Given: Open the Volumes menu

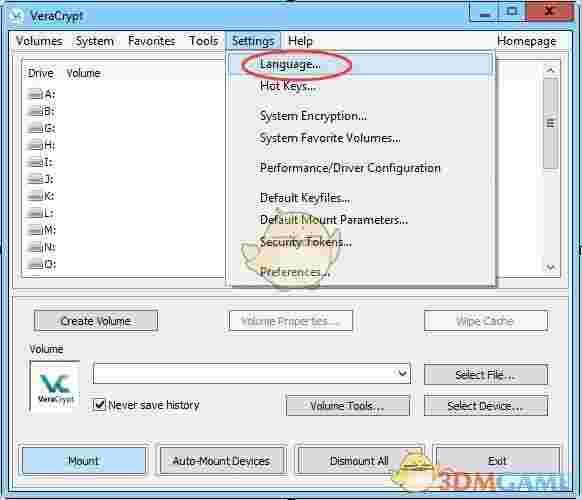Looking at the screenshot, I should coord(39,41).
